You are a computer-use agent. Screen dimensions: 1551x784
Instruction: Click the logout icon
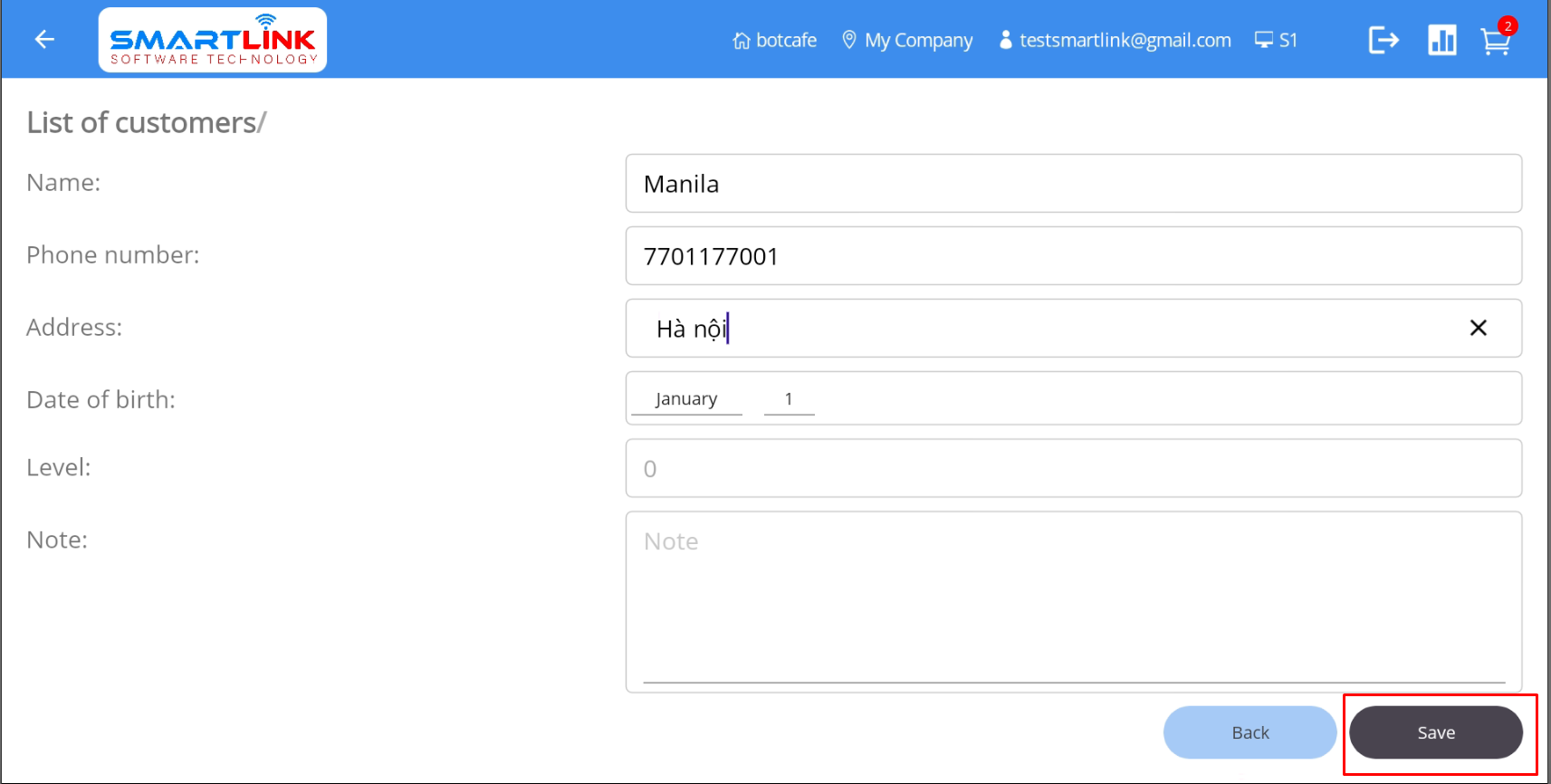point(1383,40)
